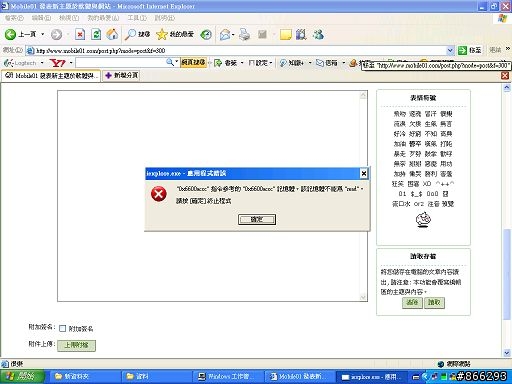
Task: Click the Print icon in toolbar
Action: coord(245,34)
